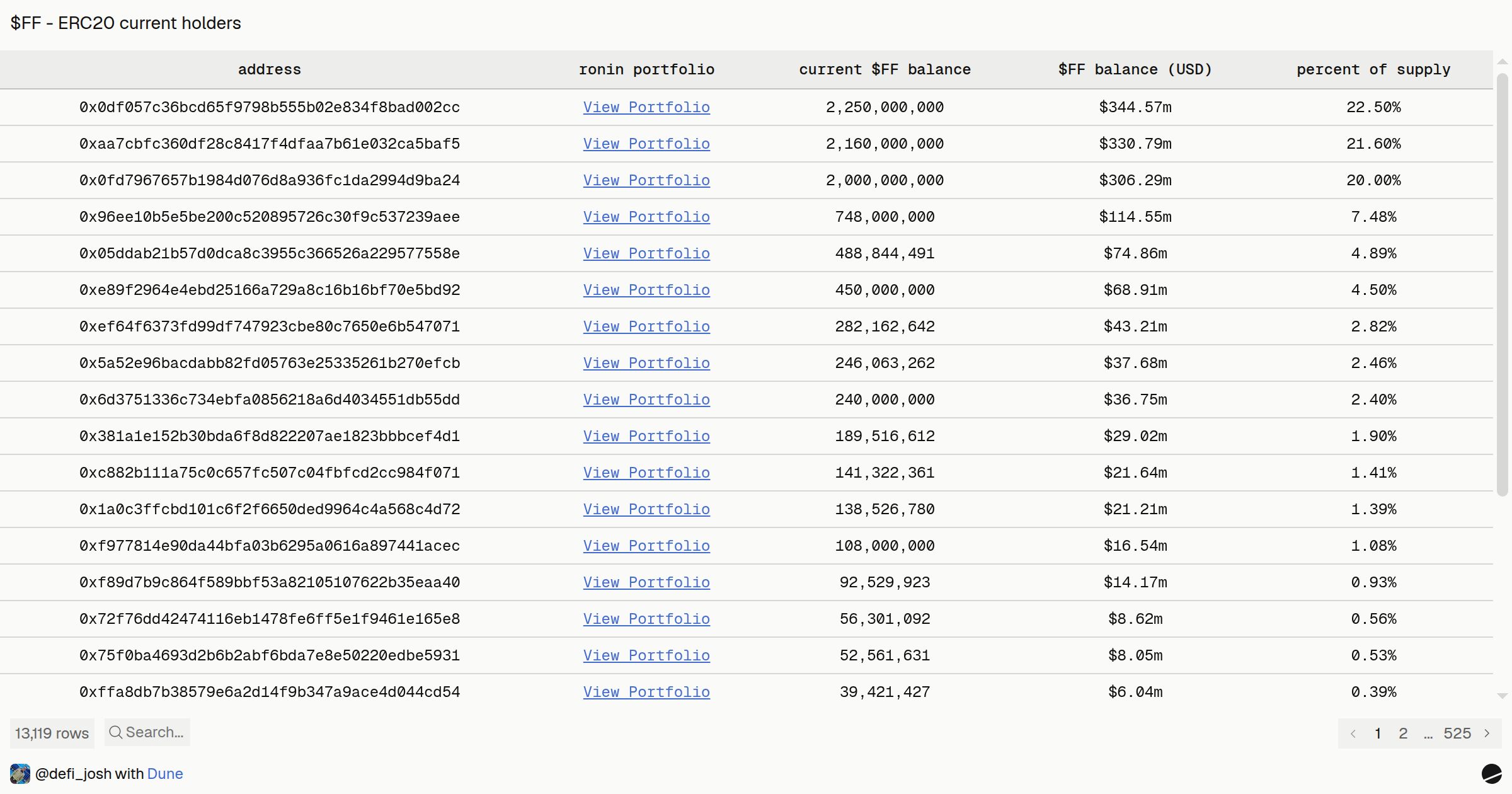Screen dimensions: 1512x794
Task: Jump to page 525
Action: [1457, 734]
